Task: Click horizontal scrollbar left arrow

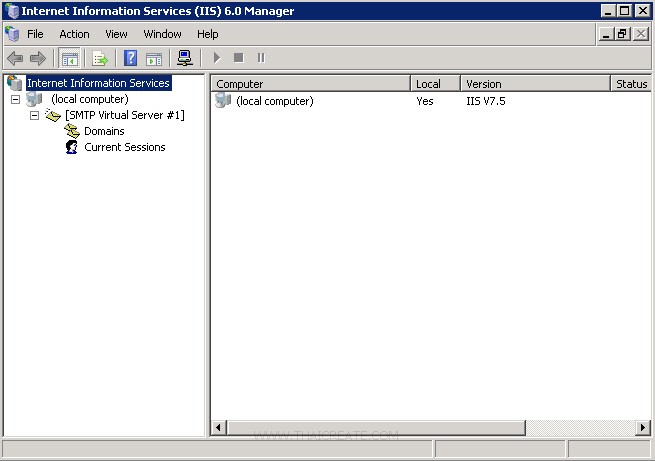Action: [218, 428]
